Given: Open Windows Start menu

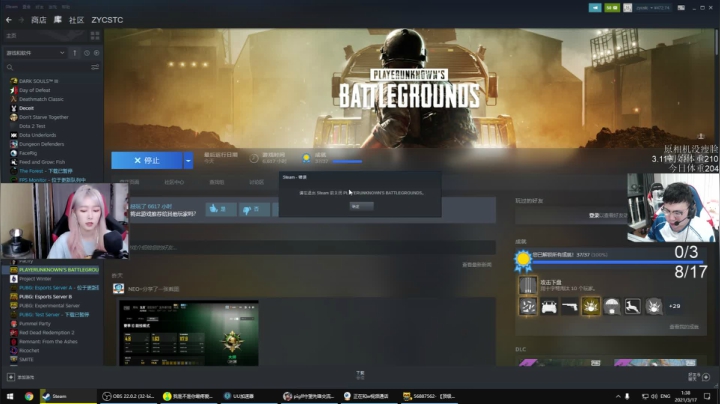Looking at the screenshot, I should 10,396.
